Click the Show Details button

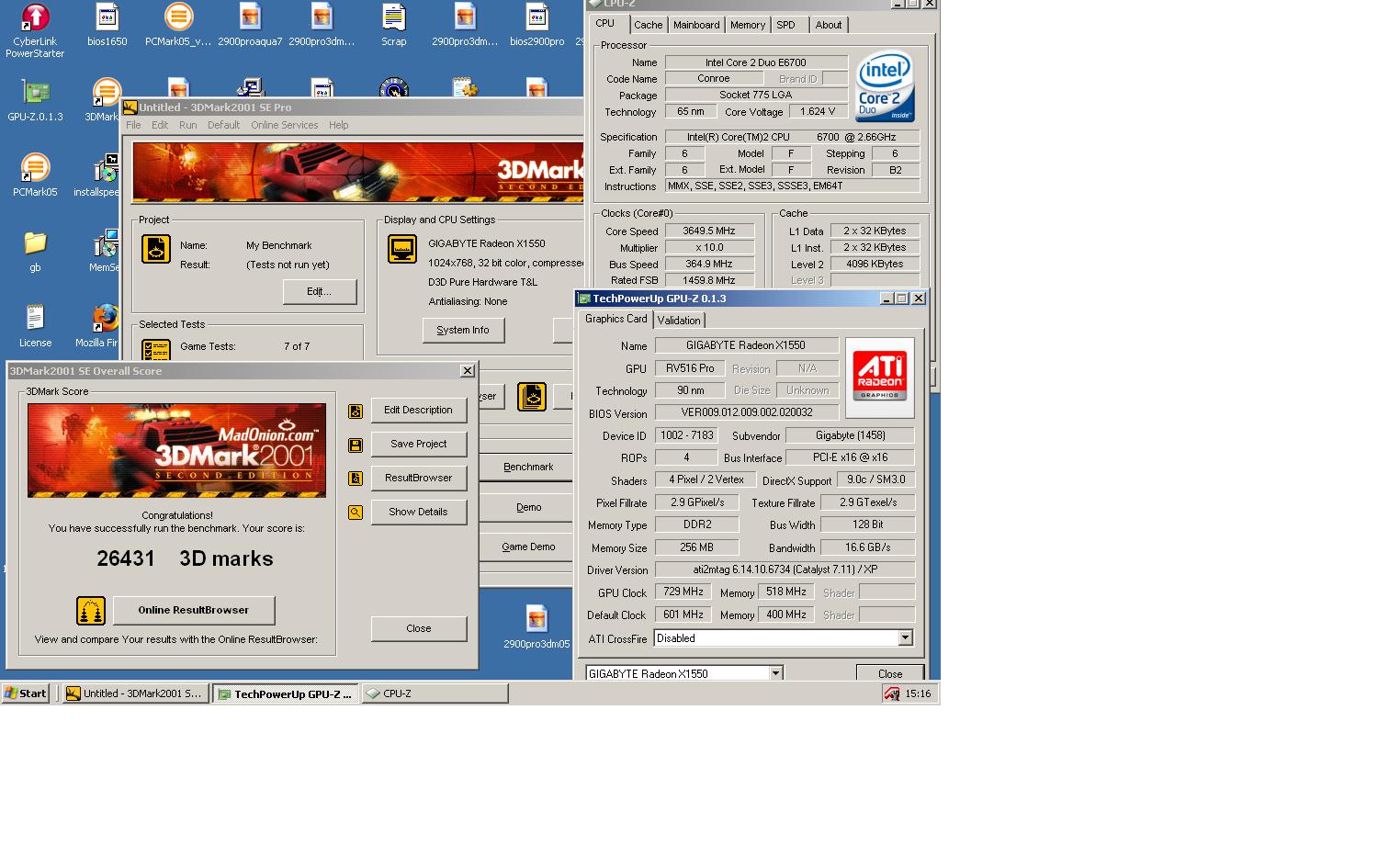pos(419,513)
